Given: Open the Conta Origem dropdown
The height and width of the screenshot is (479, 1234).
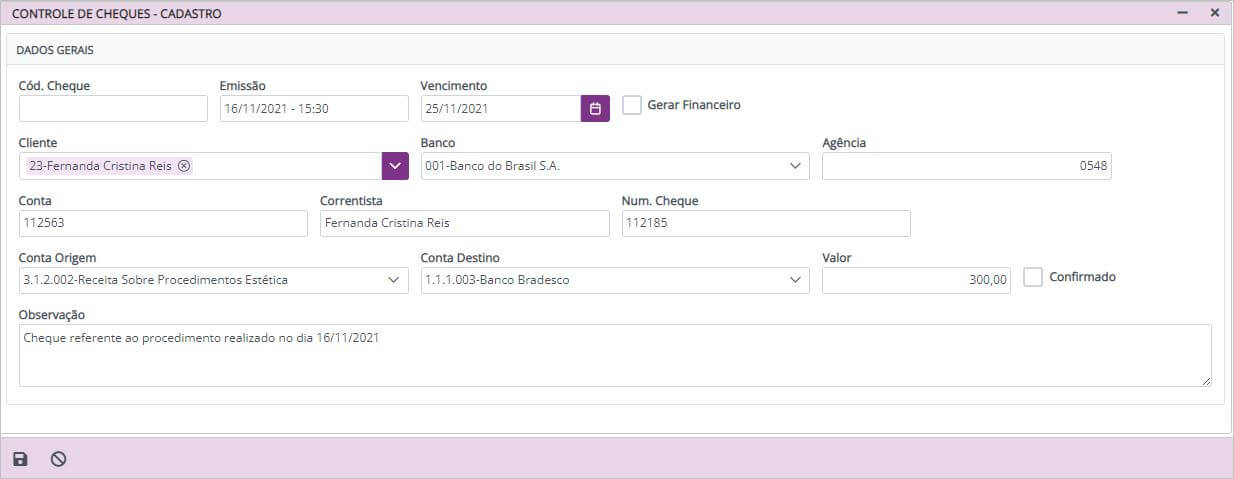Looking at the screenshot, I should [393, 281].
